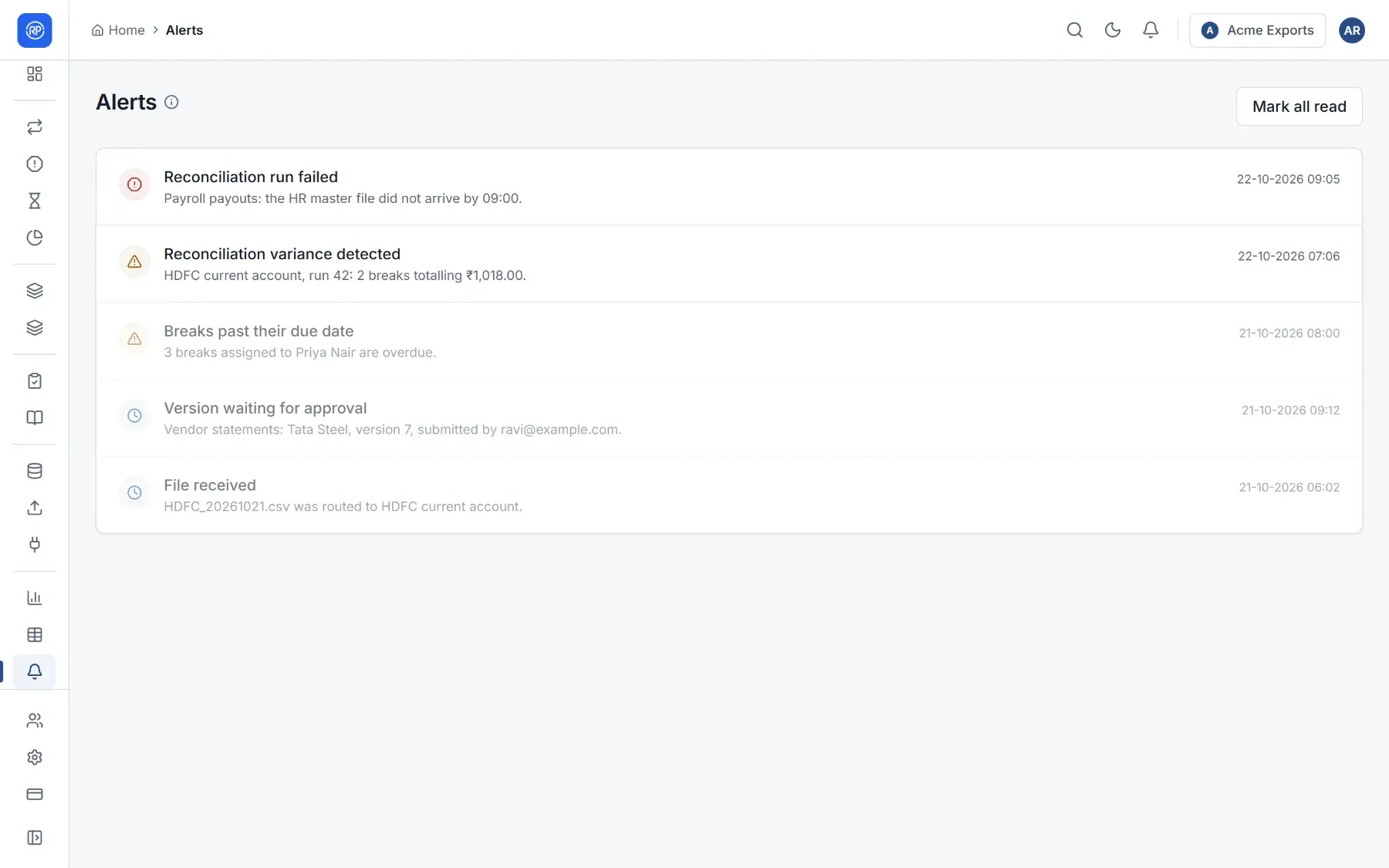Click the app logo in the top-left corner
The image size is (1389, 868).
pos(35,30)
